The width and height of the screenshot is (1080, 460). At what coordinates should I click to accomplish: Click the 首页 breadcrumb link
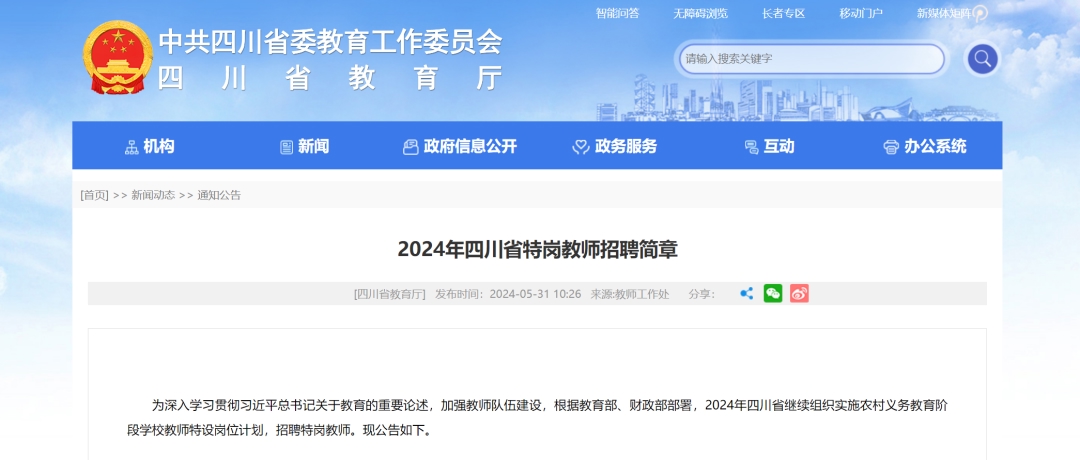[94, 195]
